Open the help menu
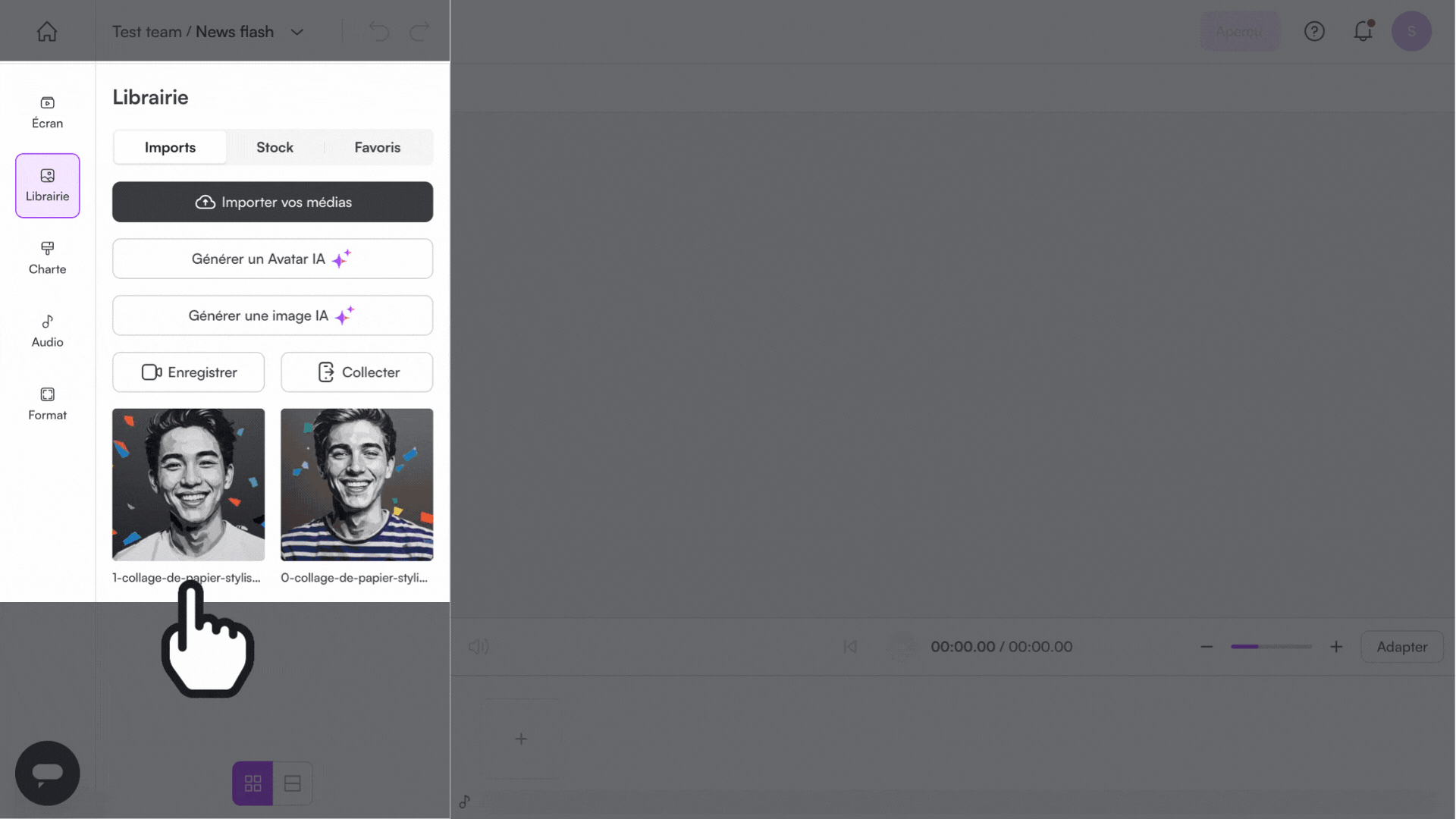 1314,31
